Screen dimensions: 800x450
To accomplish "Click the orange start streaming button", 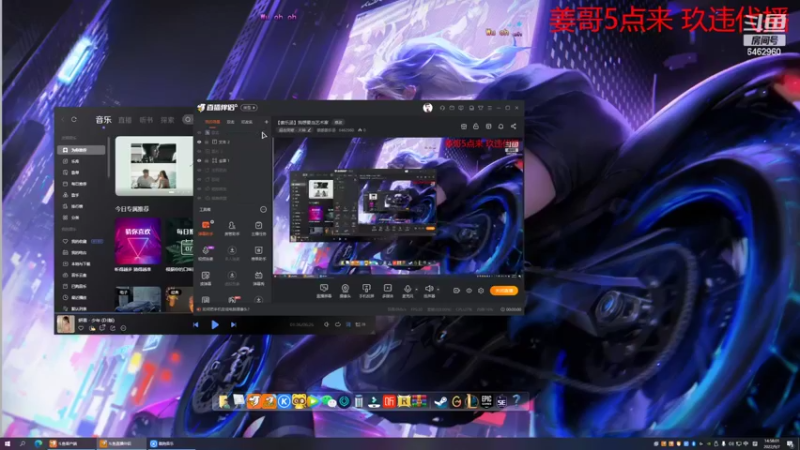I will (x=504, y=290).
